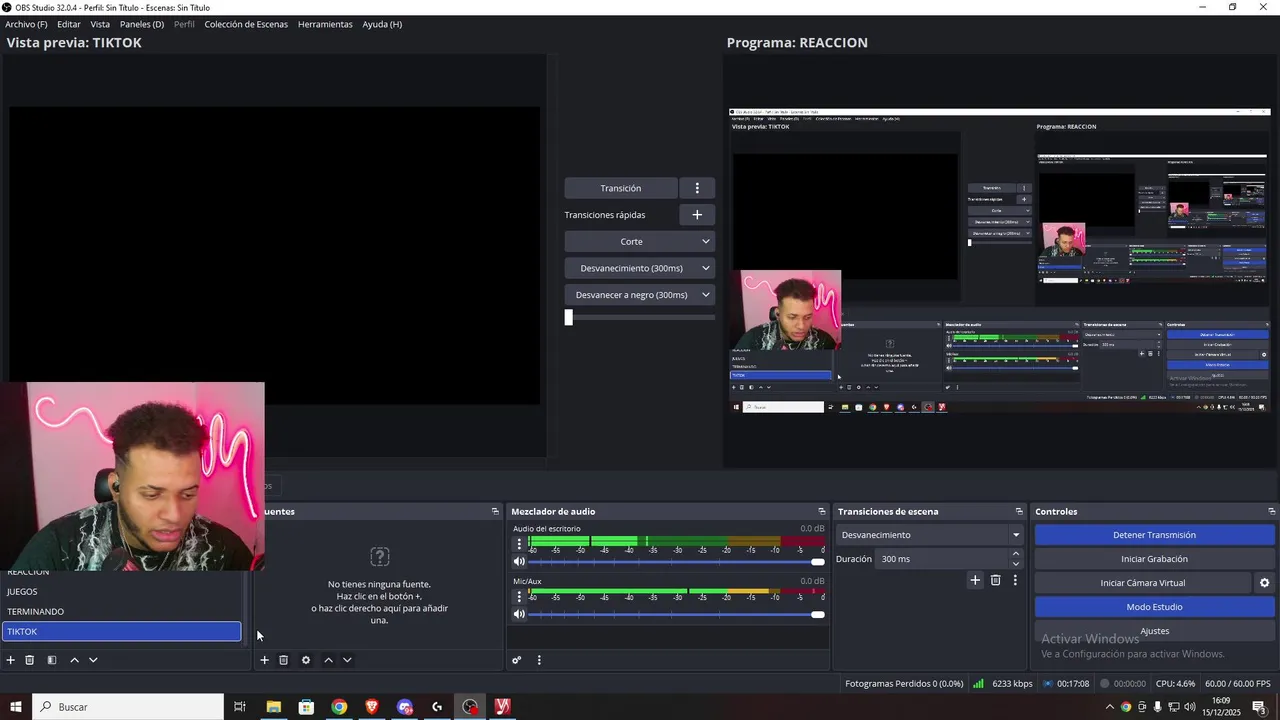Remove source using Sources trash icon
The height and width of the screenshot is (720, 1280).
pos(284,660)
